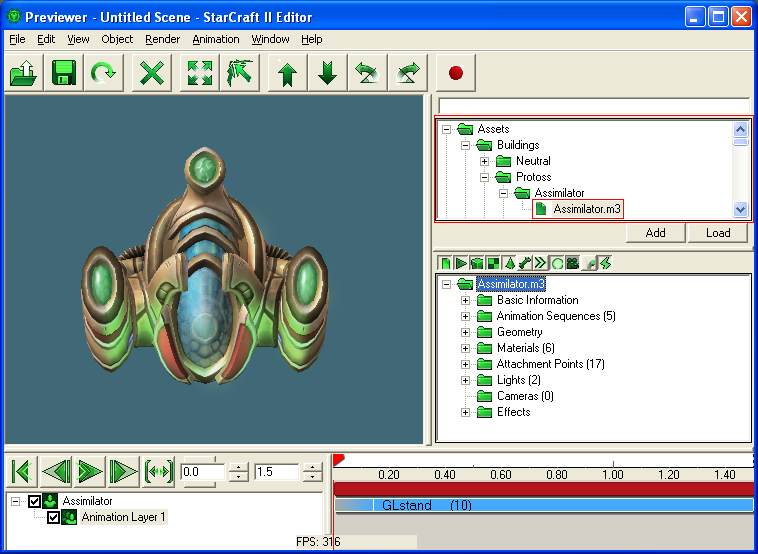Collapse the Protoss folder node
The width and height of the screenshot is (758, 554).
click(x=484, y=177)
